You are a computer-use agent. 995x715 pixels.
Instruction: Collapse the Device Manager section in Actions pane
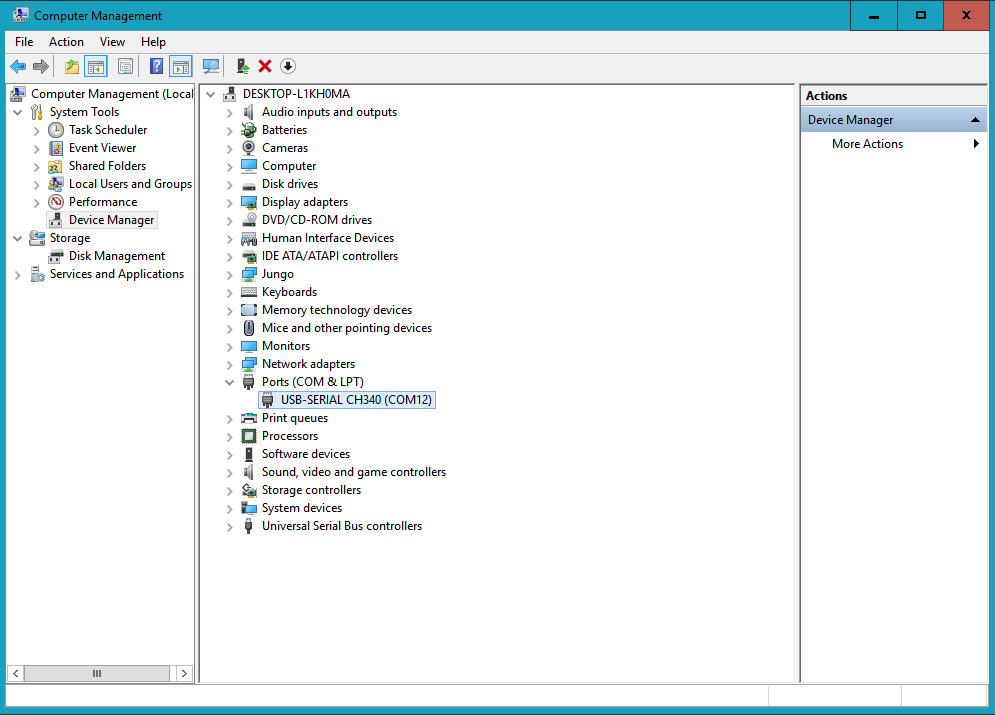pos(975,120)
